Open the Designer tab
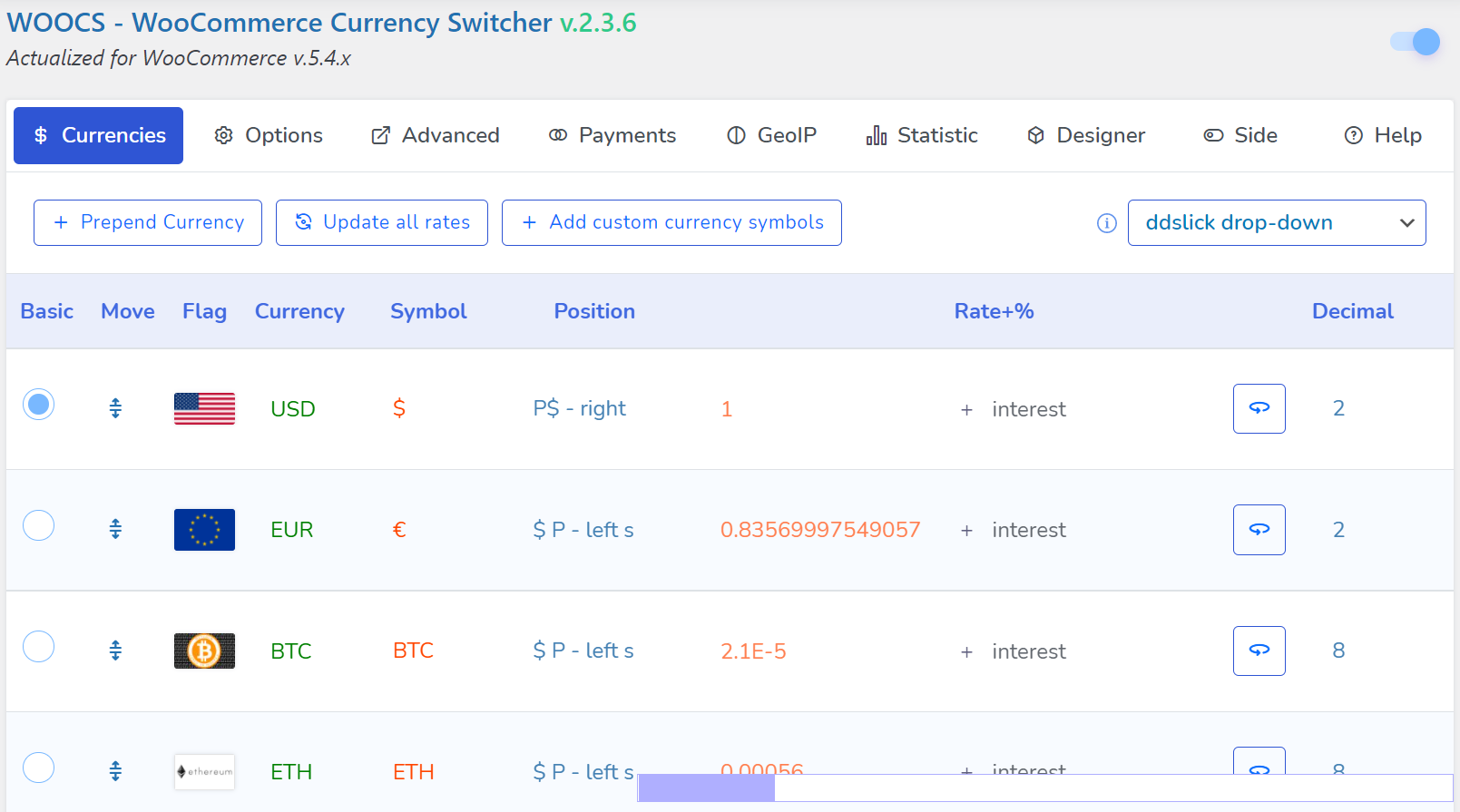1460x812 pixels. 1086,135
